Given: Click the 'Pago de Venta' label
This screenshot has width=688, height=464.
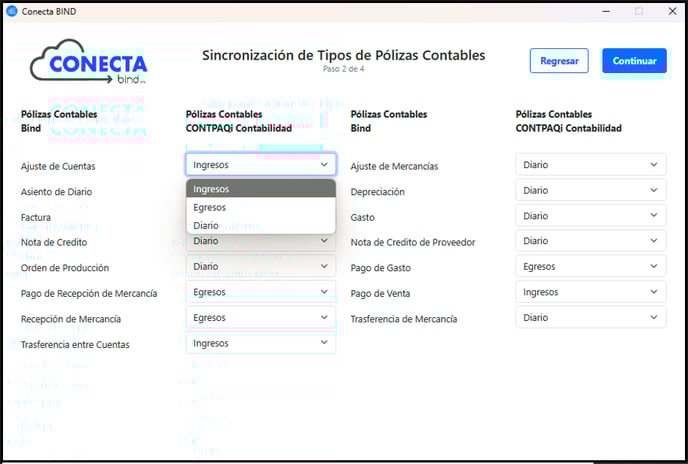Looking at the screenshot, I should pyautogui.click(x=380, y=293).
